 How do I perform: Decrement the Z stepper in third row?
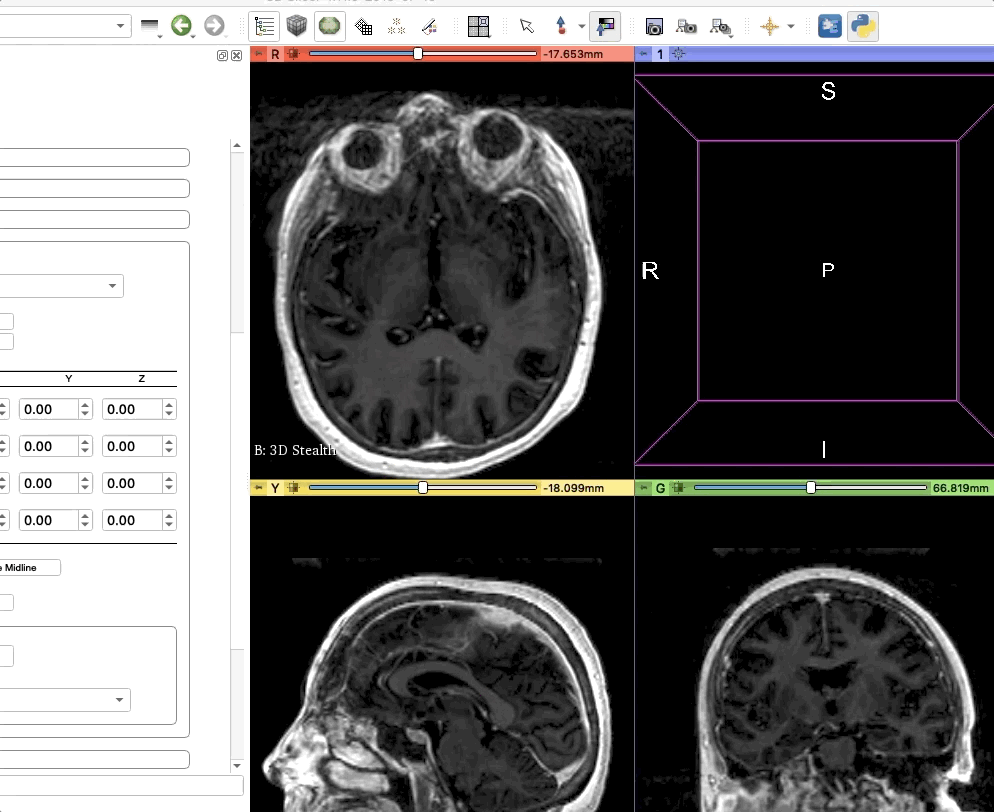coord(169,489)
